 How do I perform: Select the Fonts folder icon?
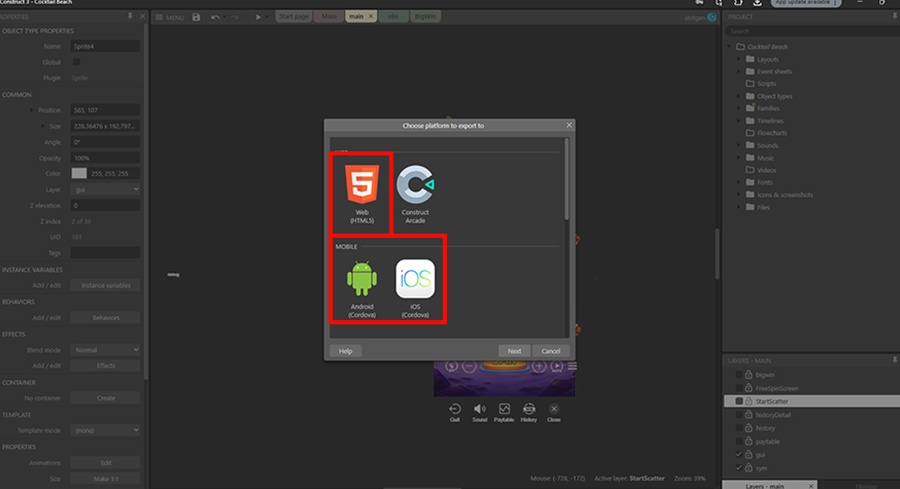750,182
